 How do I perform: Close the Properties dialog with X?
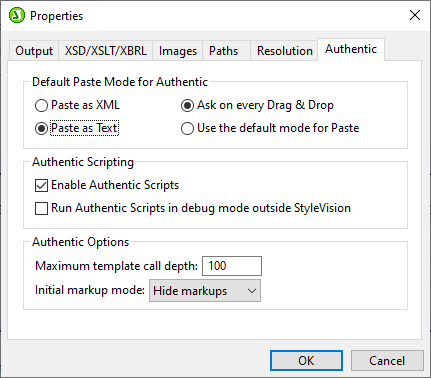click(x=415, y=15)
